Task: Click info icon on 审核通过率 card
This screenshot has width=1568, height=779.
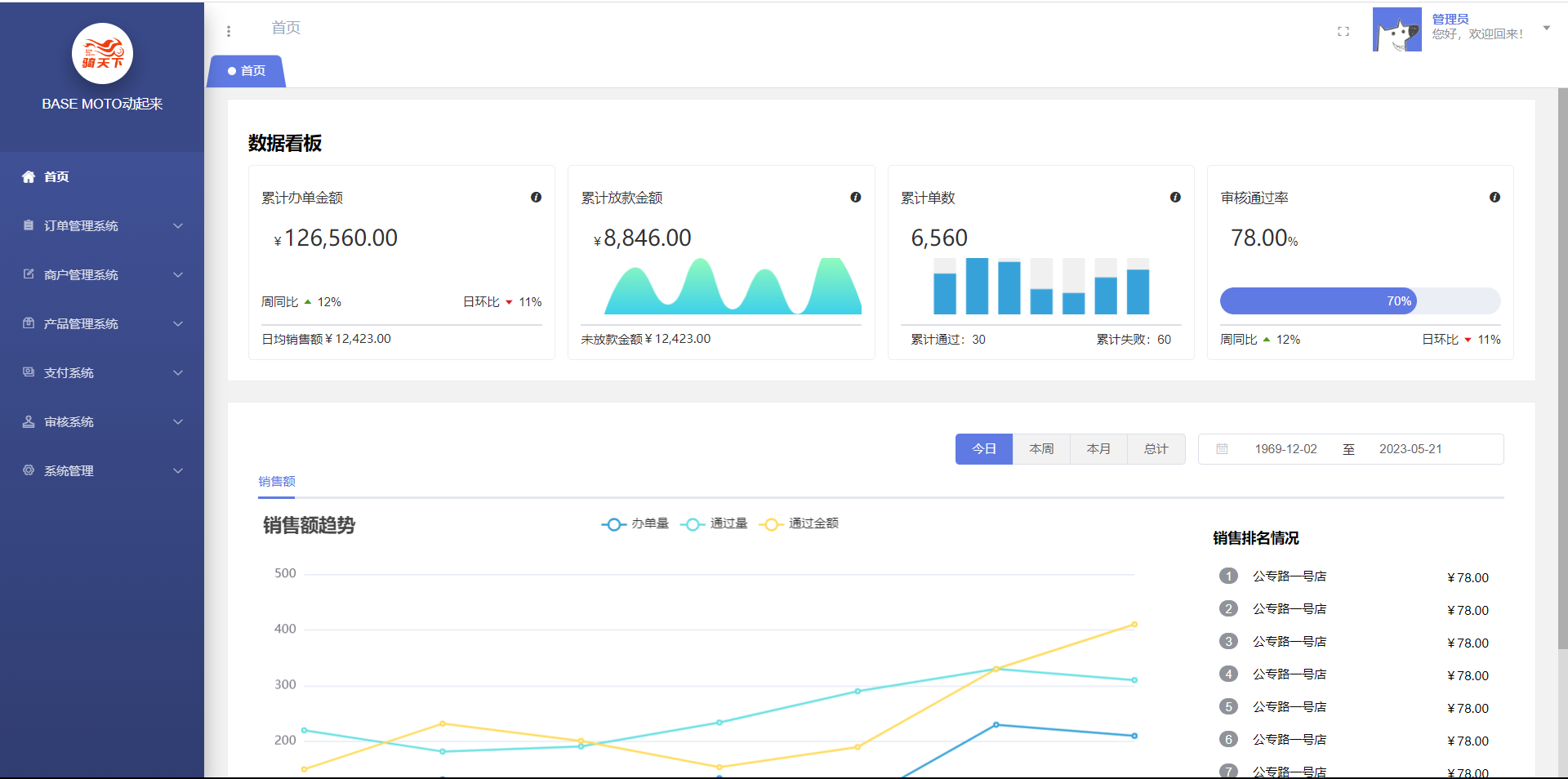Action: tap(1494, 197)
